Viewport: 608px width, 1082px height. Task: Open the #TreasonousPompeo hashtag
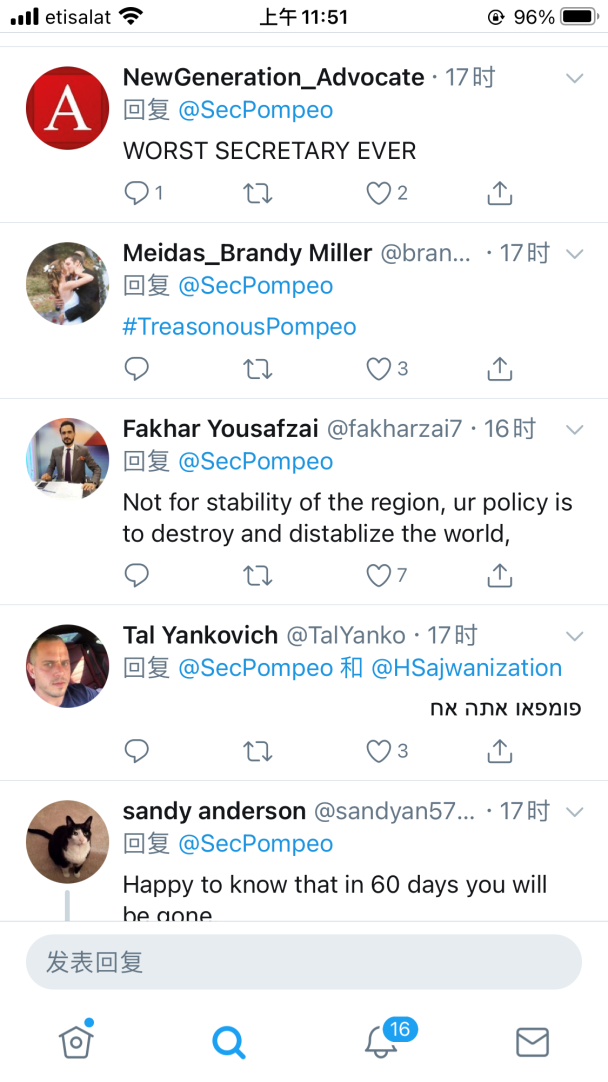point(239,327)
